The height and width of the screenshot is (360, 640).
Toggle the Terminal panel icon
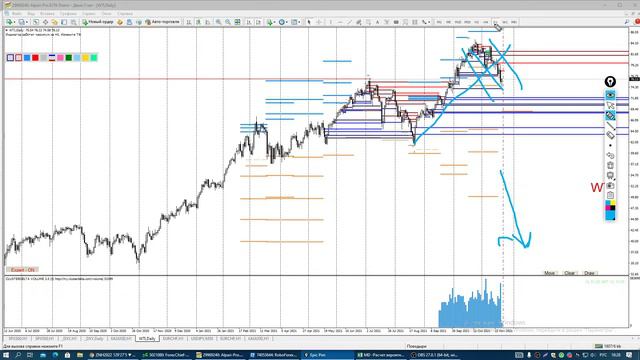(64, 22)
